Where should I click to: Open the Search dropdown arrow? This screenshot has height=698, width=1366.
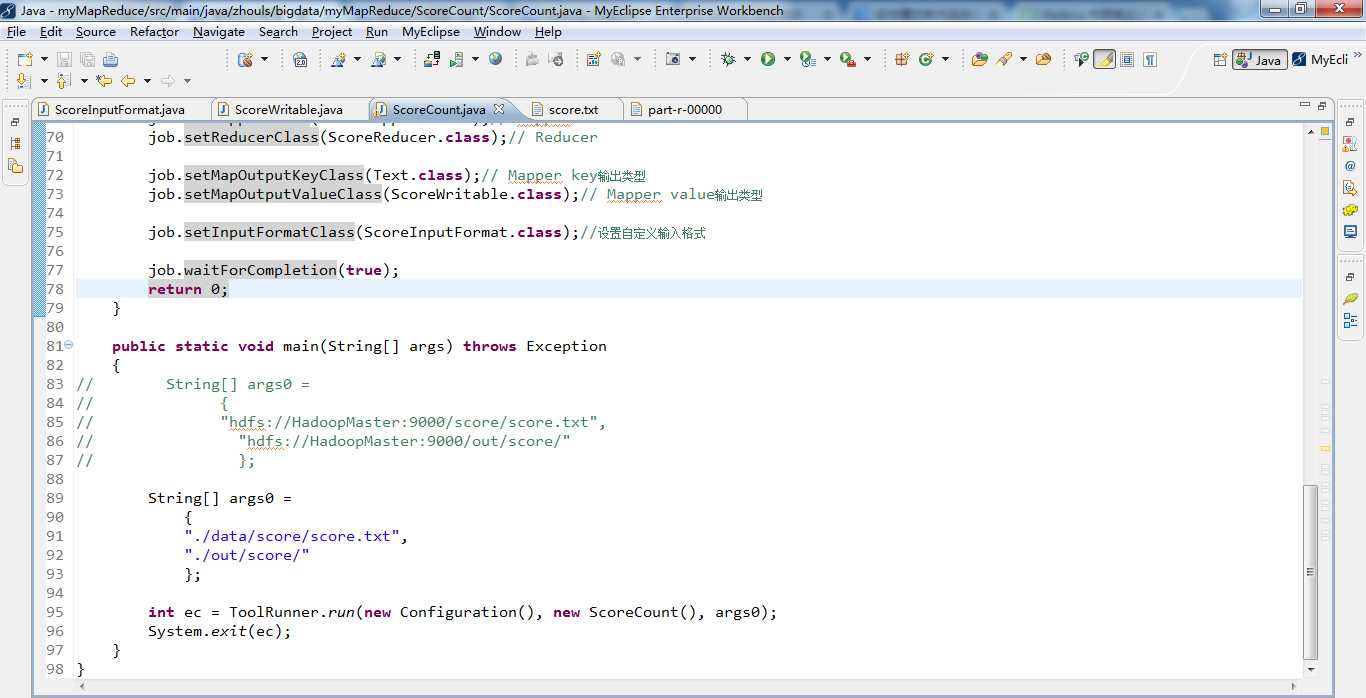tap(1023, 59)
